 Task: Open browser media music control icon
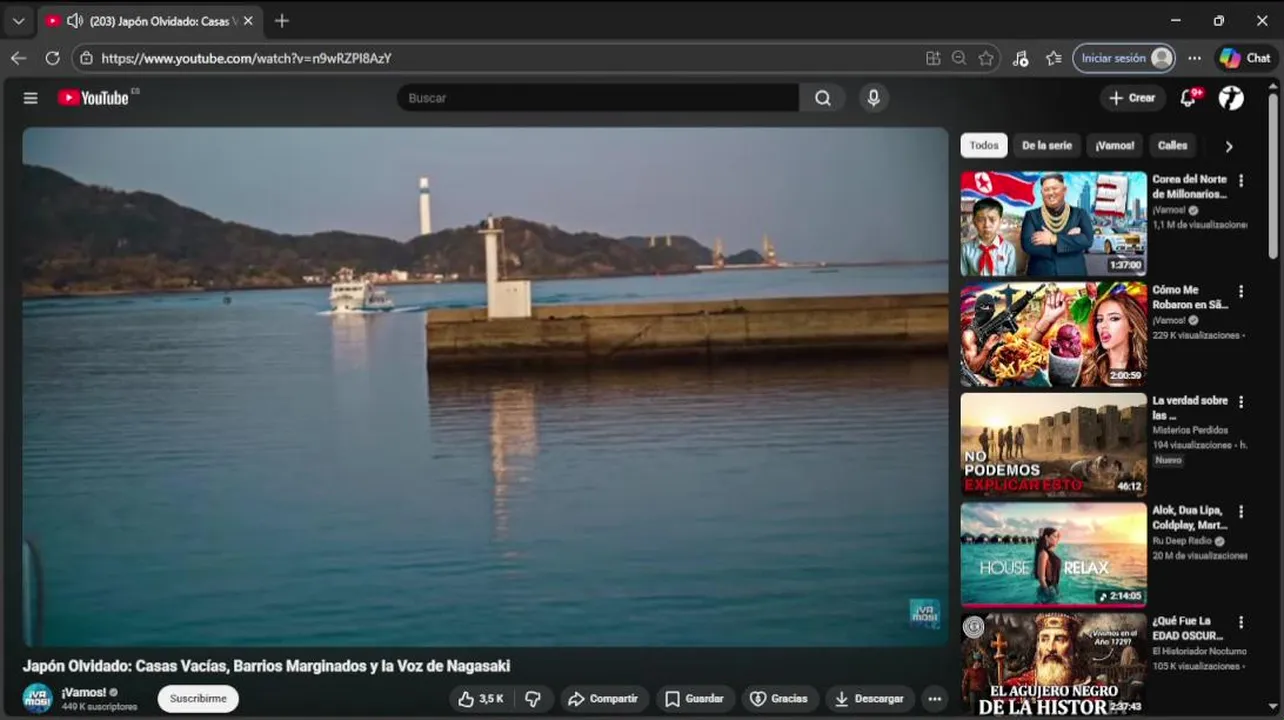(1020, 58)
